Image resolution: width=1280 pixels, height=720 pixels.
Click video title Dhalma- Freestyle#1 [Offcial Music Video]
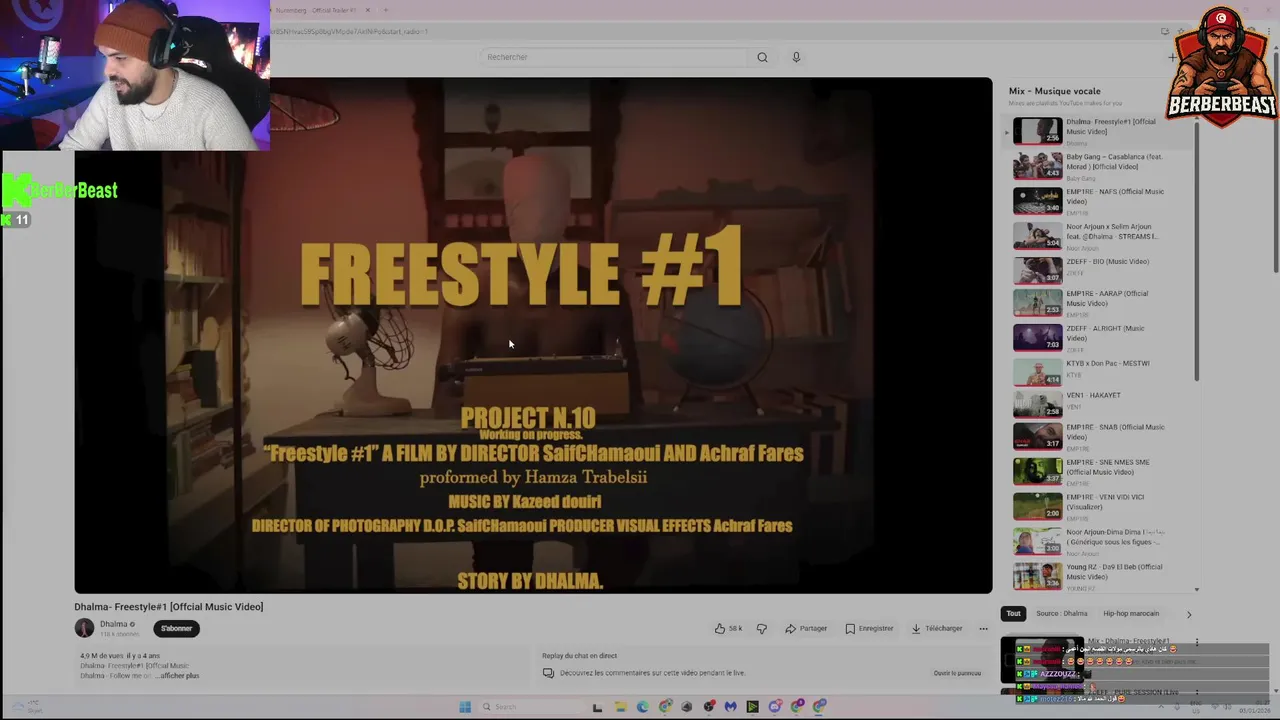point(168,606)
